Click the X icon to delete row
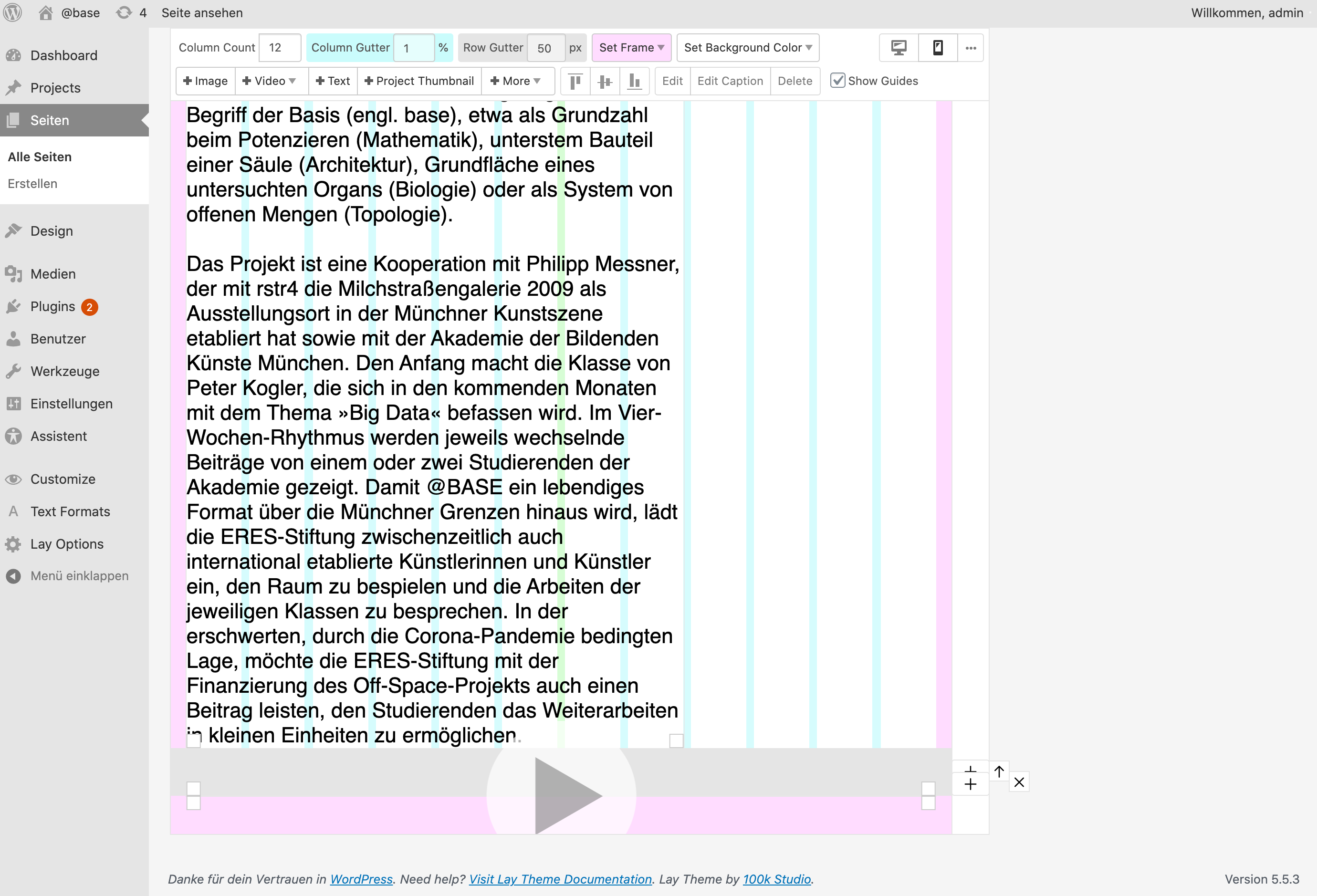This screenshot has height=896, width=1317. coord(1018,782)
